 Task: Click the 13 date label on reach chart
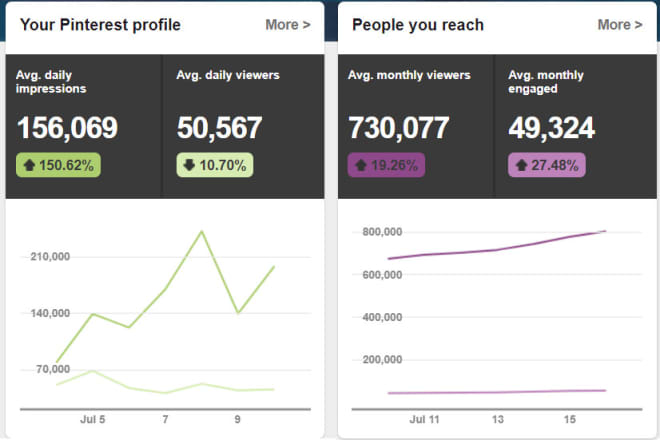[498, 419]
